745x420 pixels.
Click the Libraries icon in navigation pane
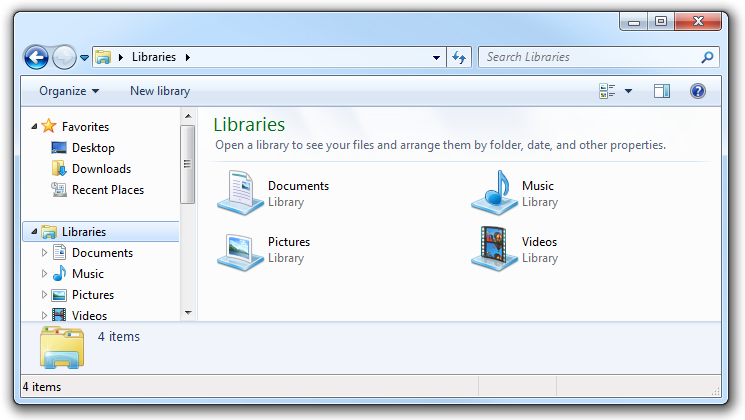[49, 231]
